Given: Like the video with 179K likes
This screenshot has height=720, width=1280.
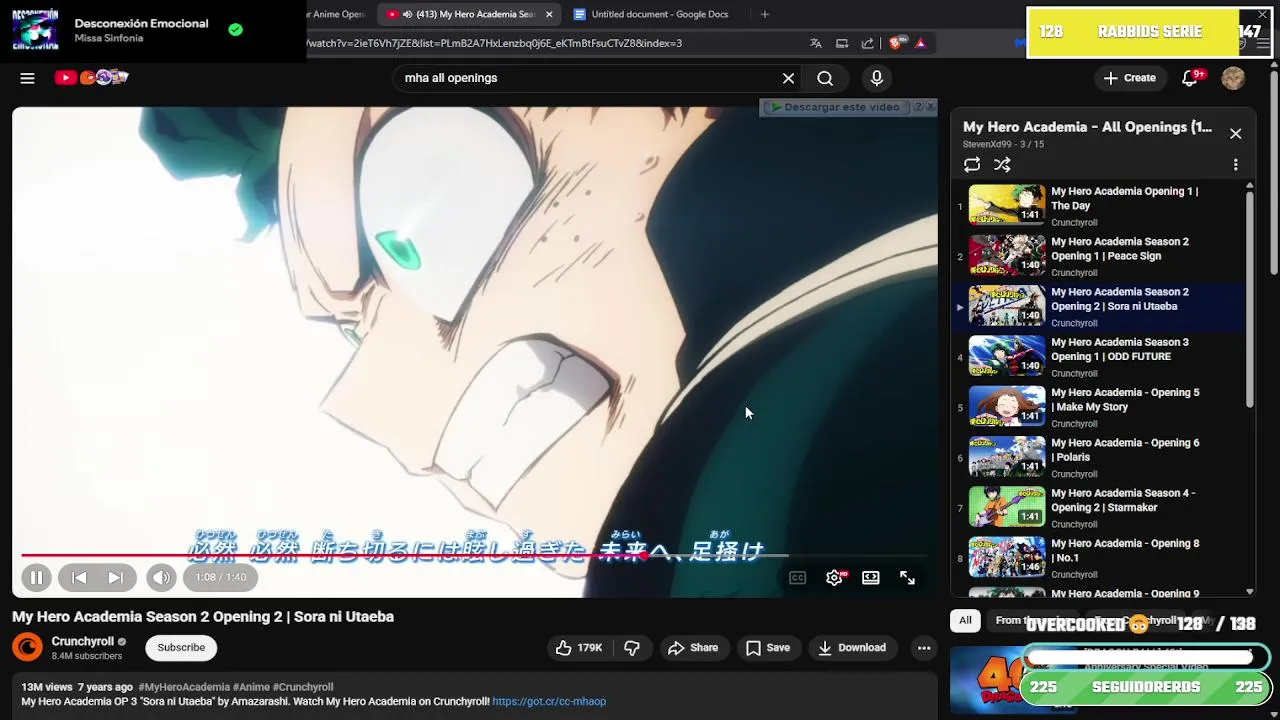Looking at the screenshot, I should pyautogui.click(x=579, y=648).
